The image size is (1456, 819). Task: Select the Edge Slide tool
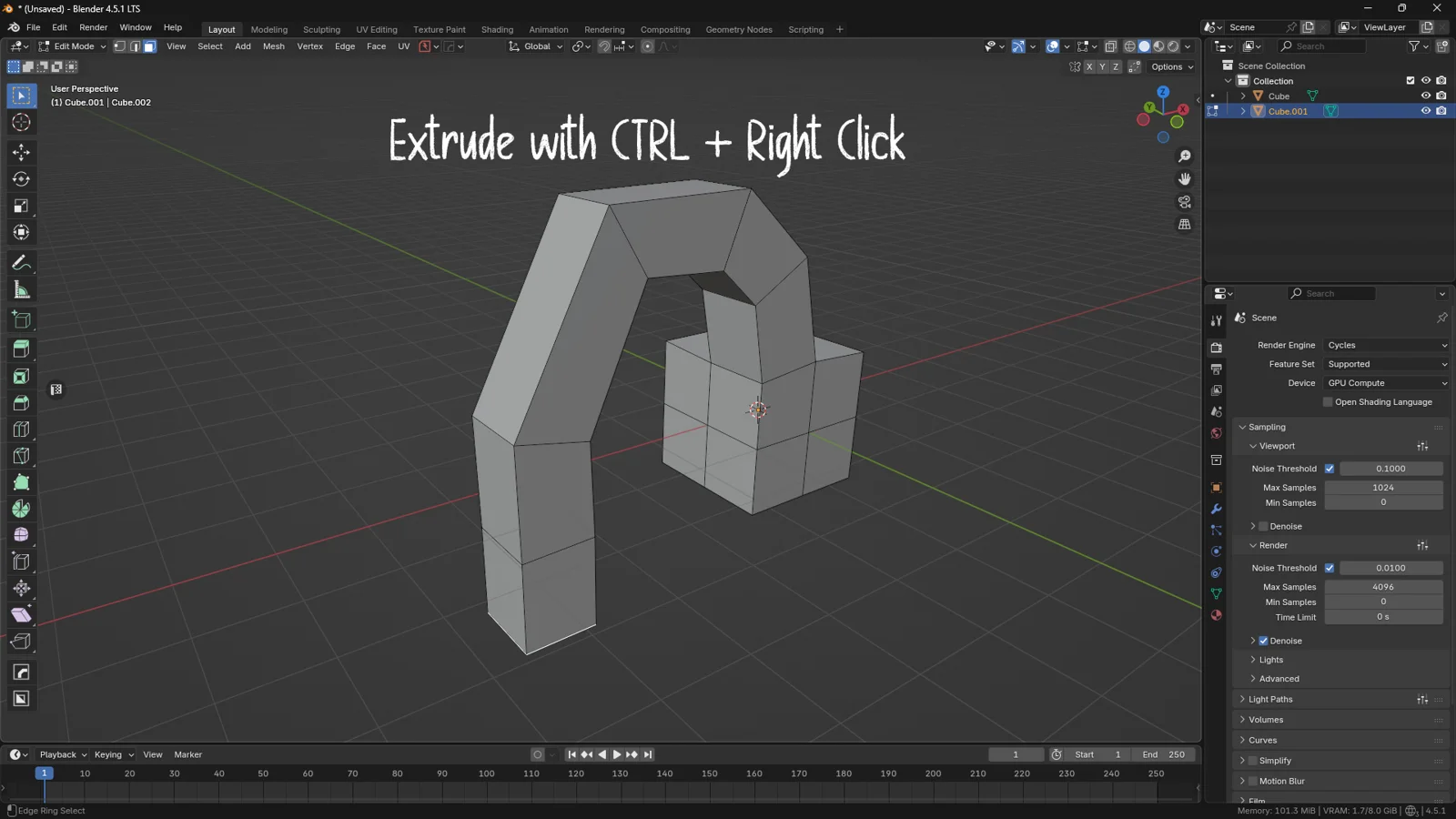pyautogui.click(x=21, y=561)
